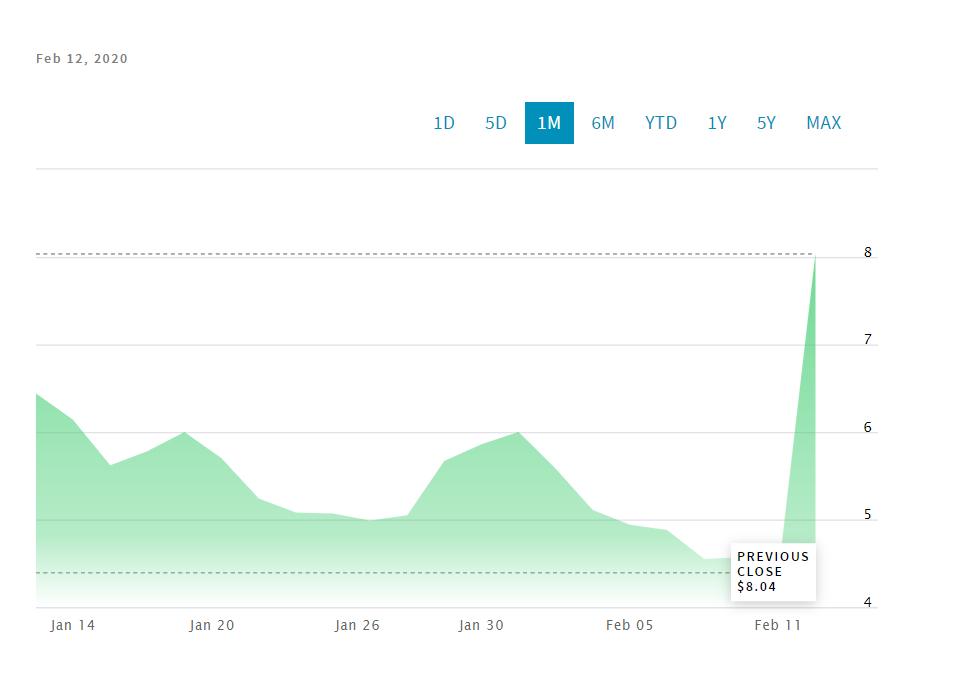Click the Feb 12, 2020 date text
The image size is (959, 687).
[x=82, y=59]
